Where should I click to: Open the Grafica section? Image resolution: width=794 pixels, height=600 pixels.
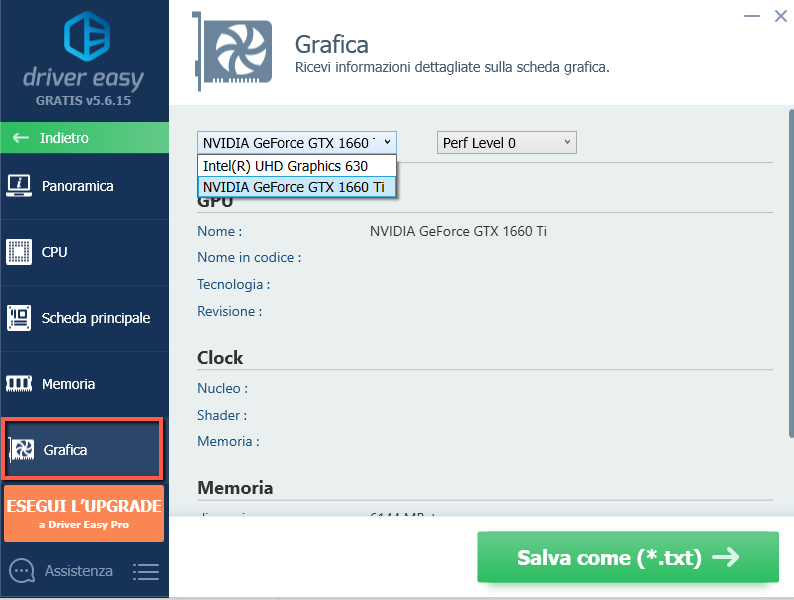tap(83, 449)
